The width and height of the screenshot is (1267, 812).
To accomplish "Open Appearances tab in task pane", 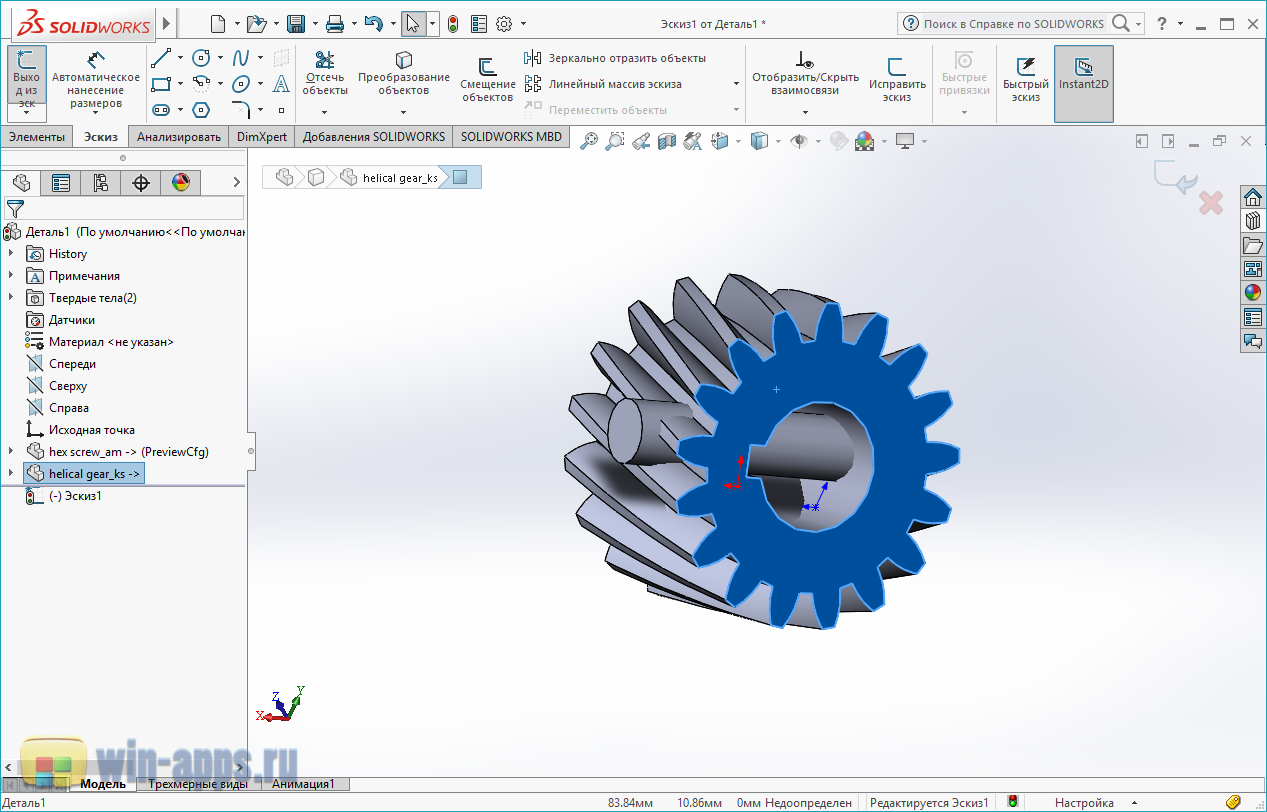I will [x=1253, y=293].
